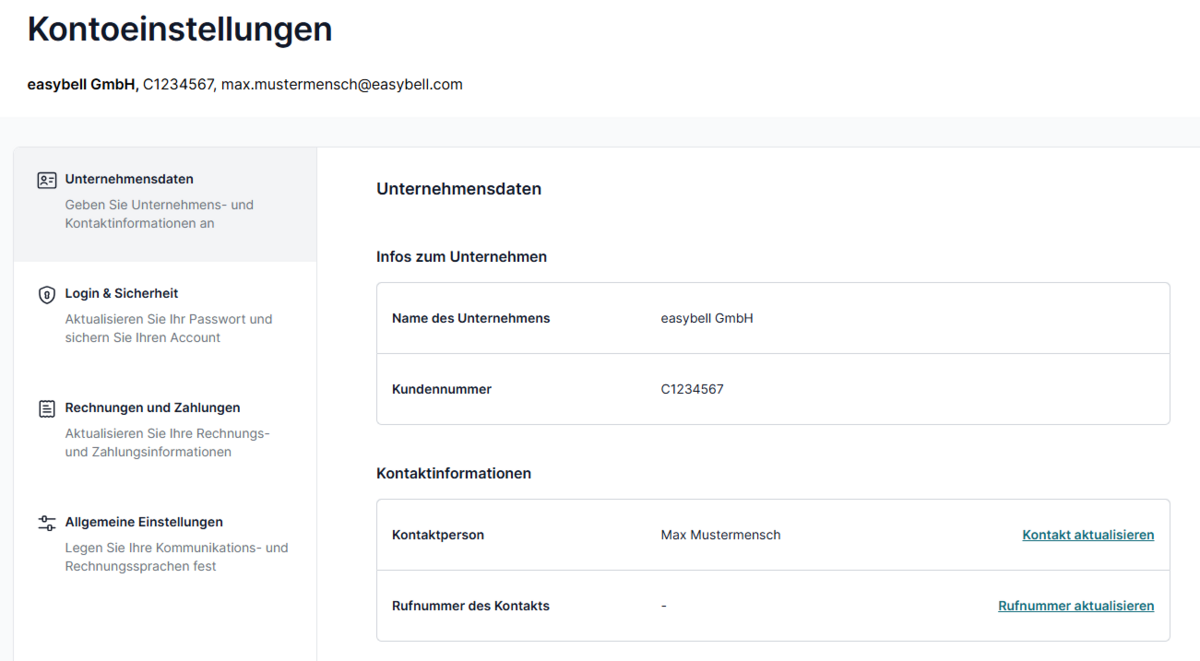Switch to the Login & Sicherheit tab title
The width and height of the screenshot is (1200, 661).
pyautogui.click(x=121, y=293)
